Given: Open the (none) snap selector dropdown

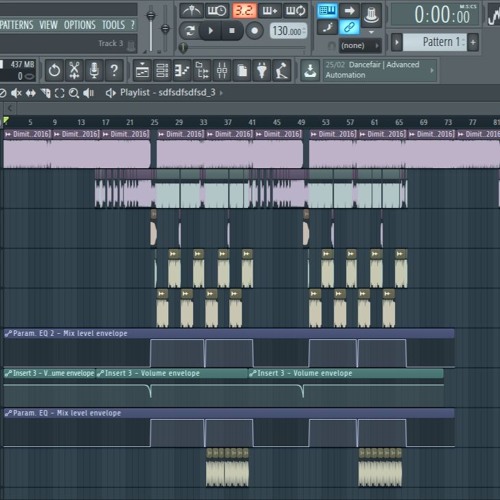Looking at the screenshot, I should click(x=360, y=46).
